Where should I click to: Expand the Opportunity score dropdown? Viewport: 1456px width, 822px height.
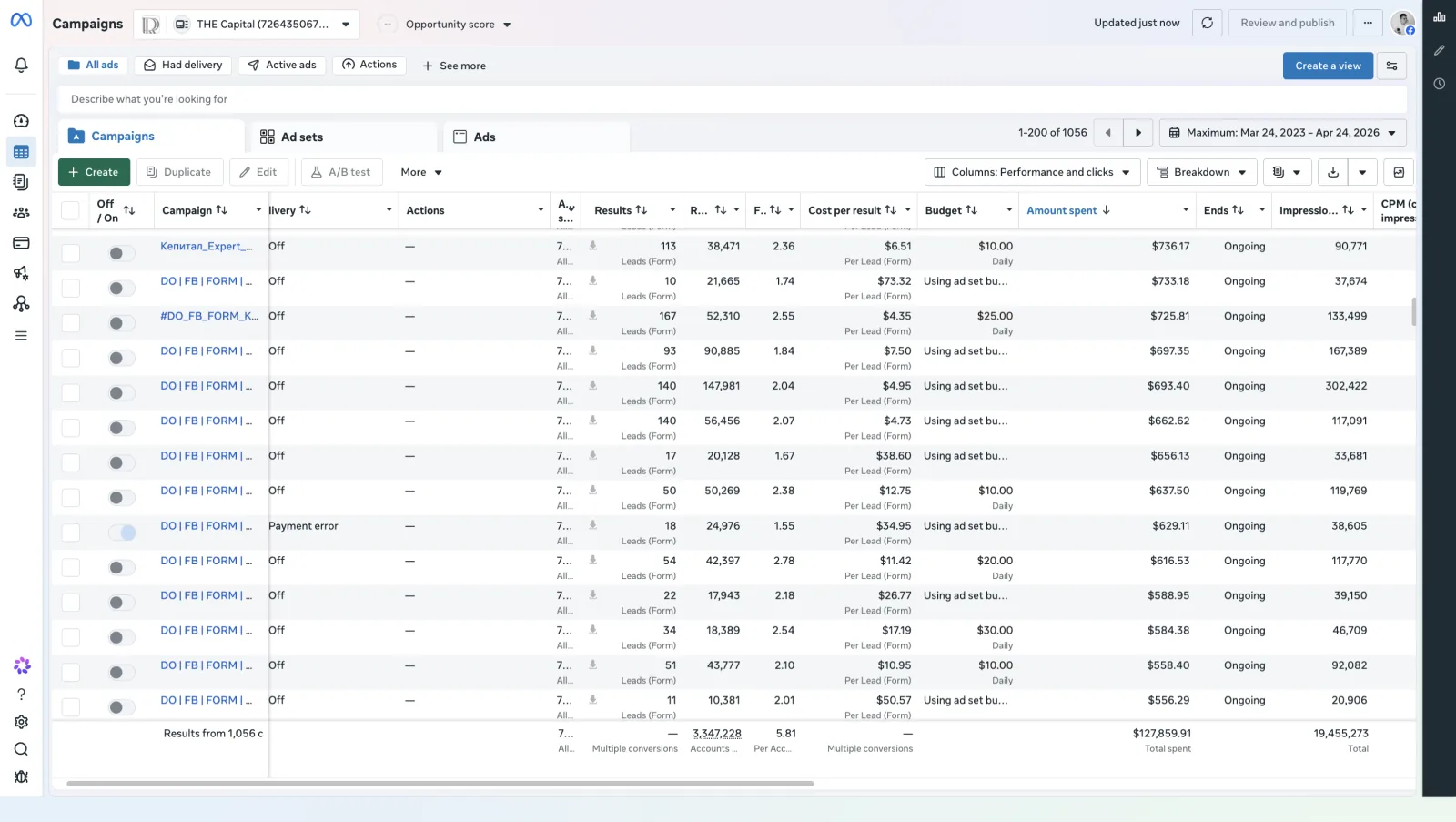[x=459, y=25]
